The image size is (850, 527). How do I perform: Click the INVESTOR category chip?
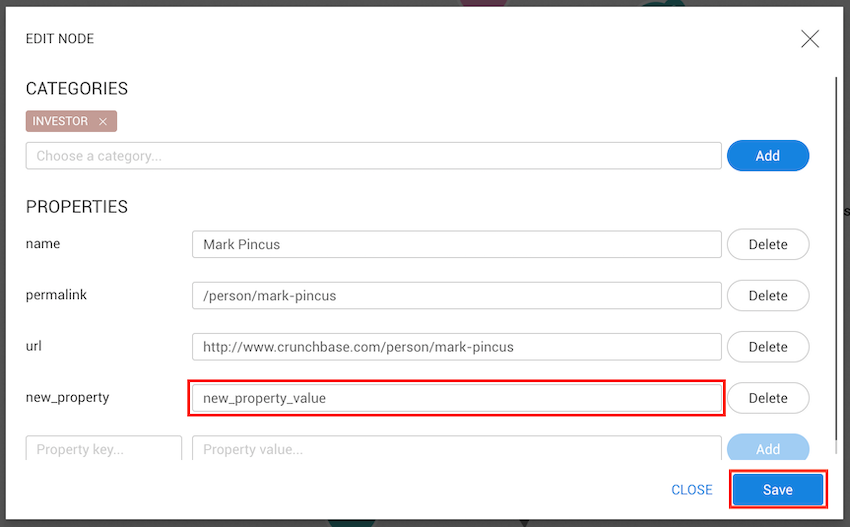(61, 122)
